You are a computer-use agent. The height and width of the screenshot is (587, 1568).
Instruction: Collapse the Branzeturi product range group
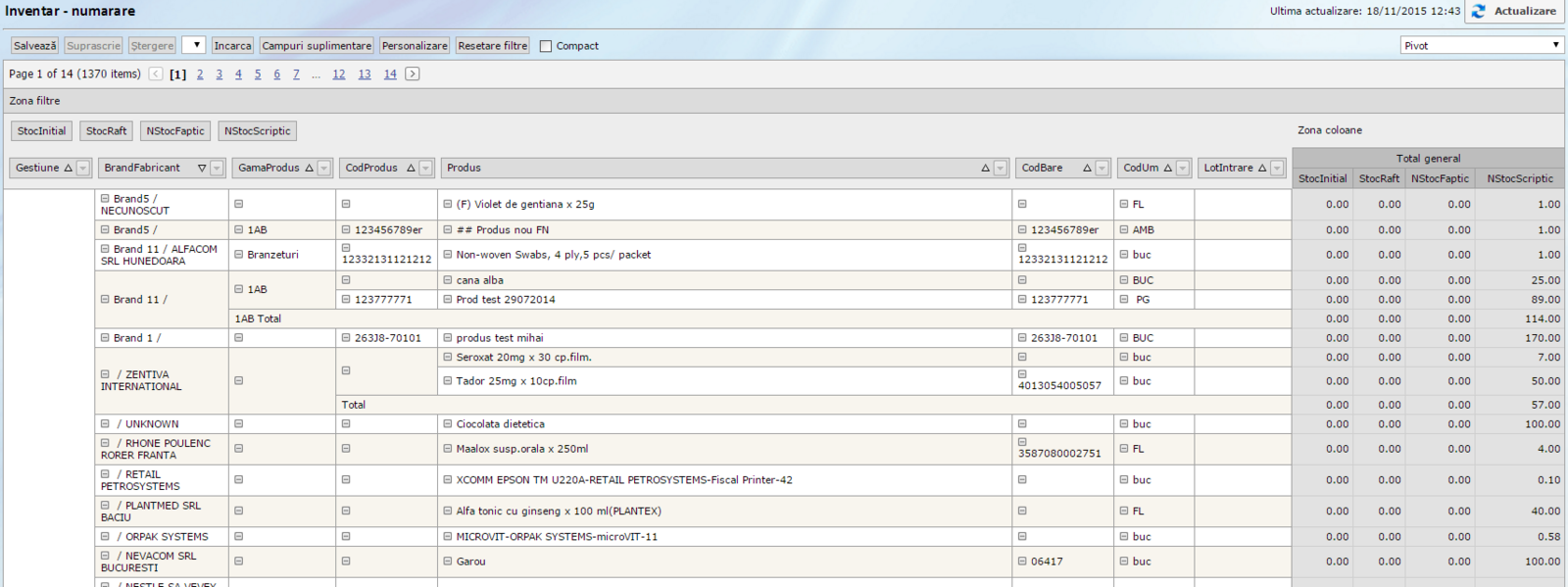pos(238,254)
